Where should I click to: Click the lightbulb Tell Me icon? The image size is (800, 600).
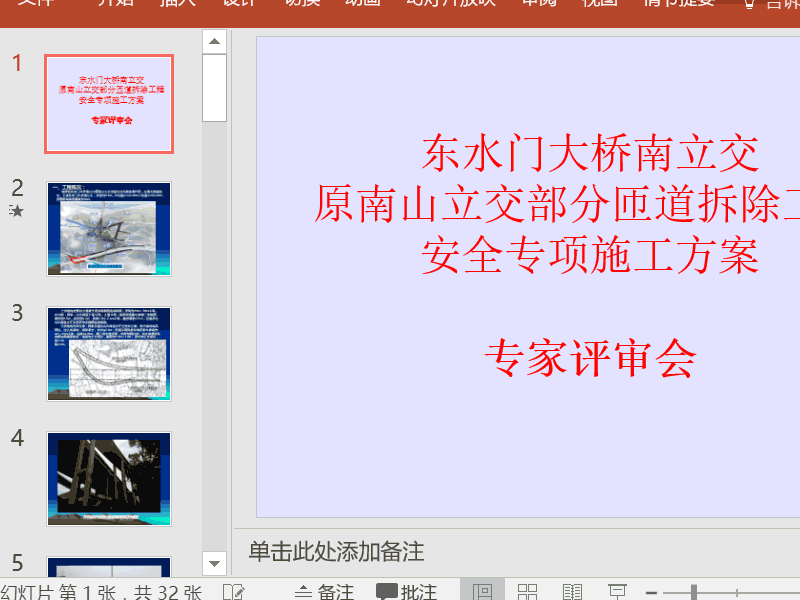click(749, 4)
